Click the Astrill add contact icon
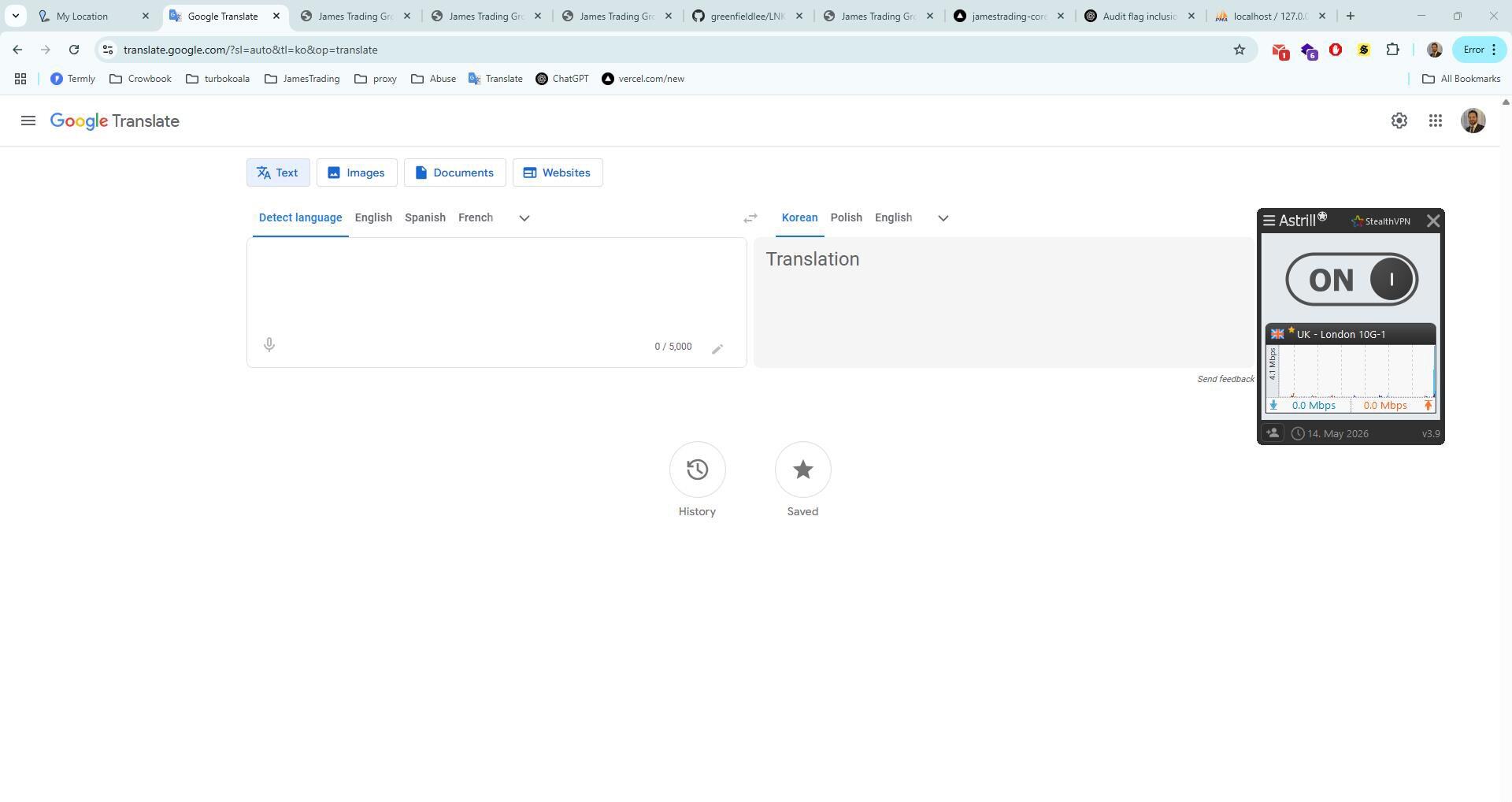1512x802 pixels. click(x=1273, y=433)
